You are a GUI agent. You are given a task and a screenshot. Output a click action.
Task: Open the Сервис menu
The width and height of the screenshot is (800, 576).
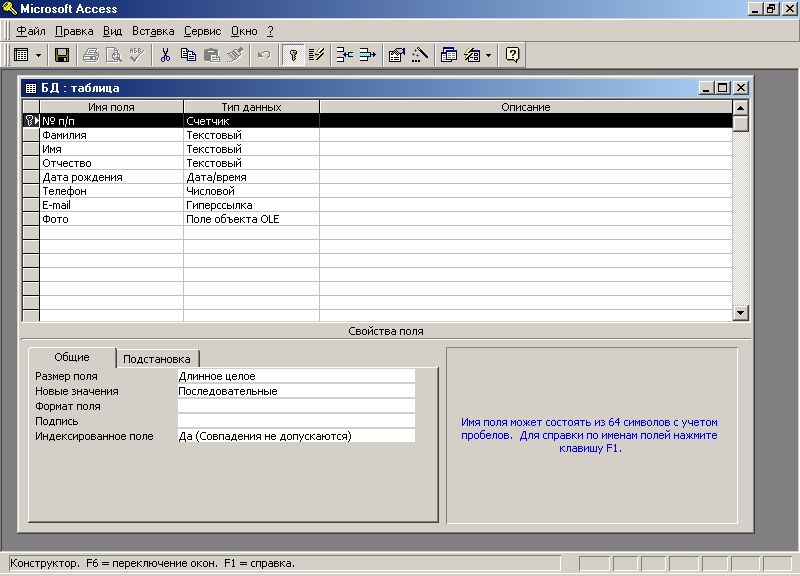click(203, 31)
